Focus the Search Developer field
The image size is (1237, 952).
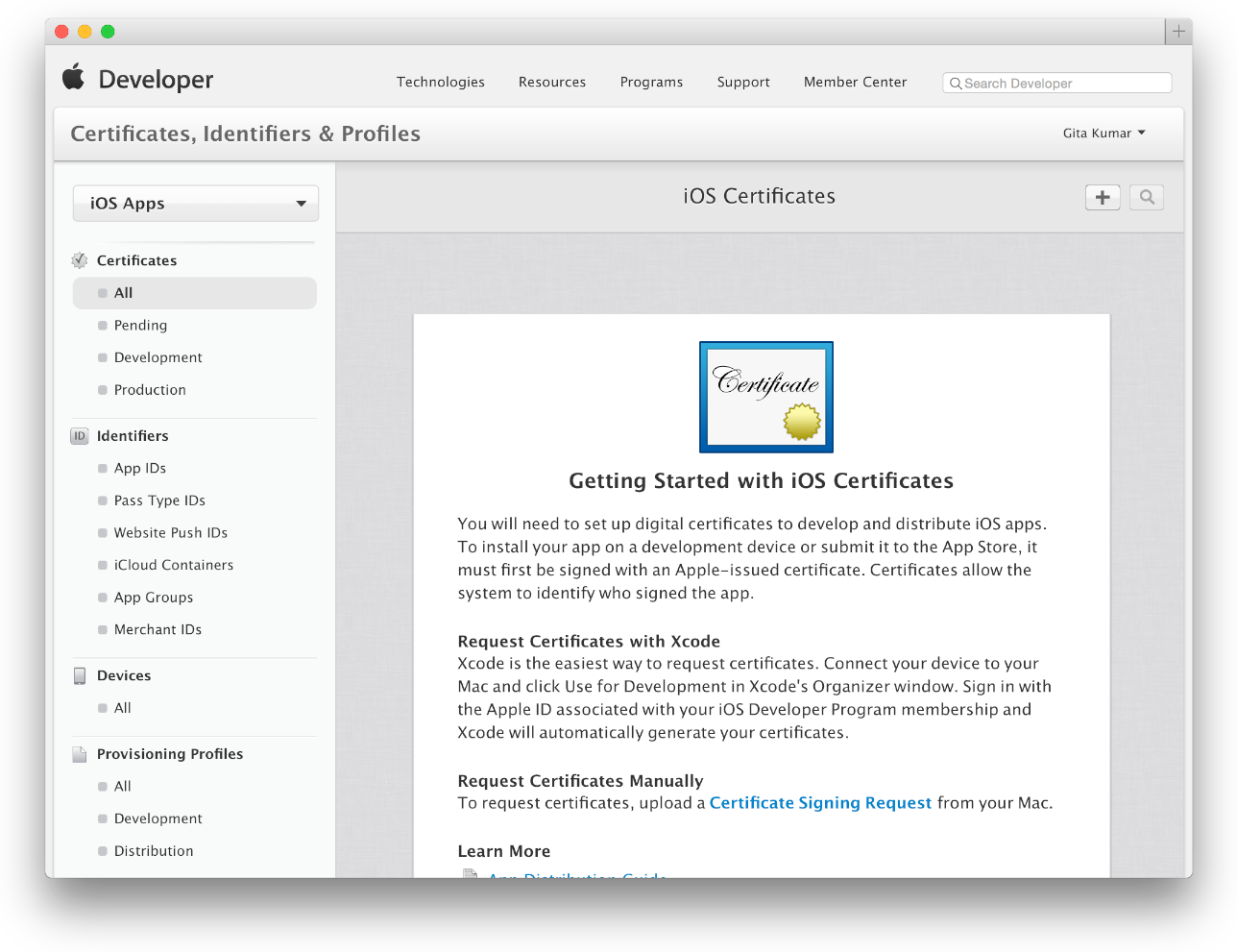click(x=1057, y=84)
